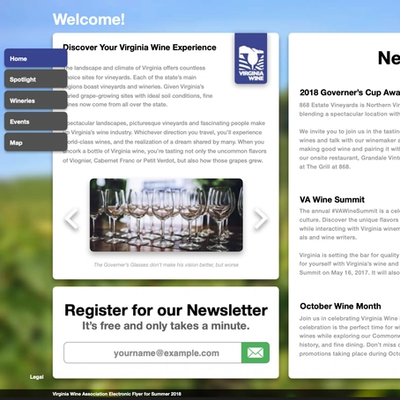400x400 pixels.
Task: Open the Map menu item
Action: click(x=36, y=142)
